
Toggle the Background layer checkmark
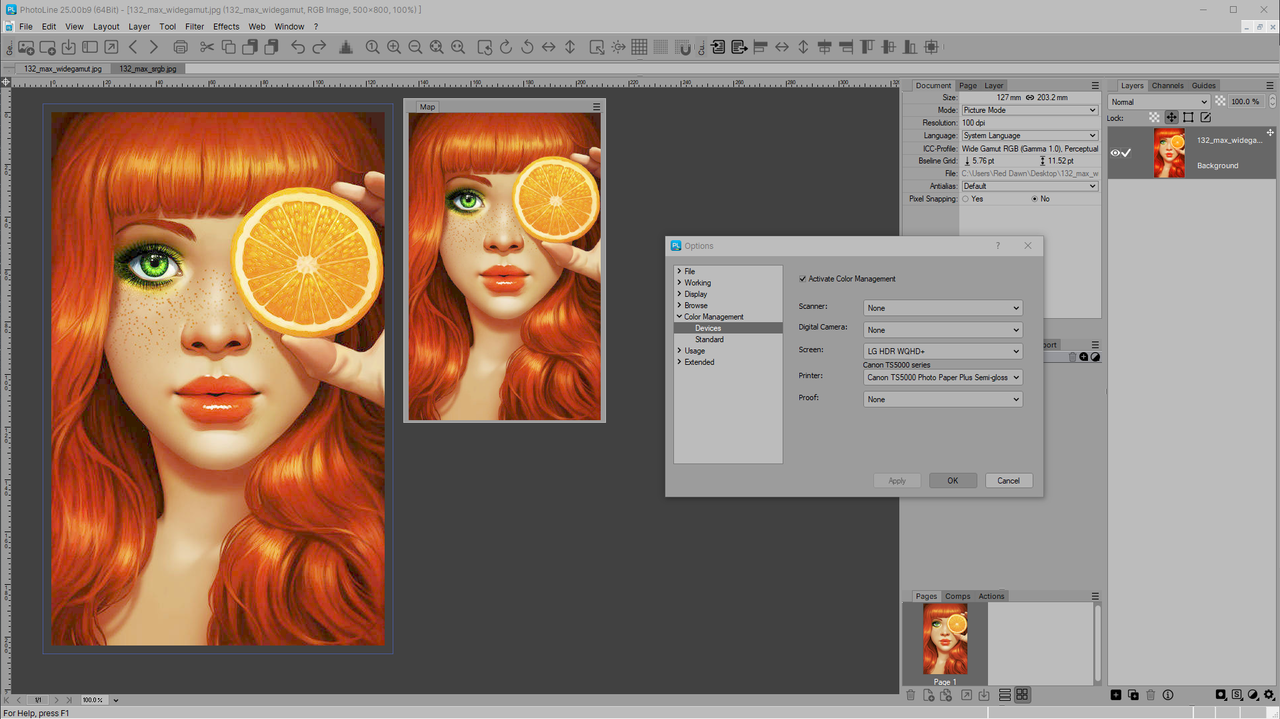[1127, 153]
